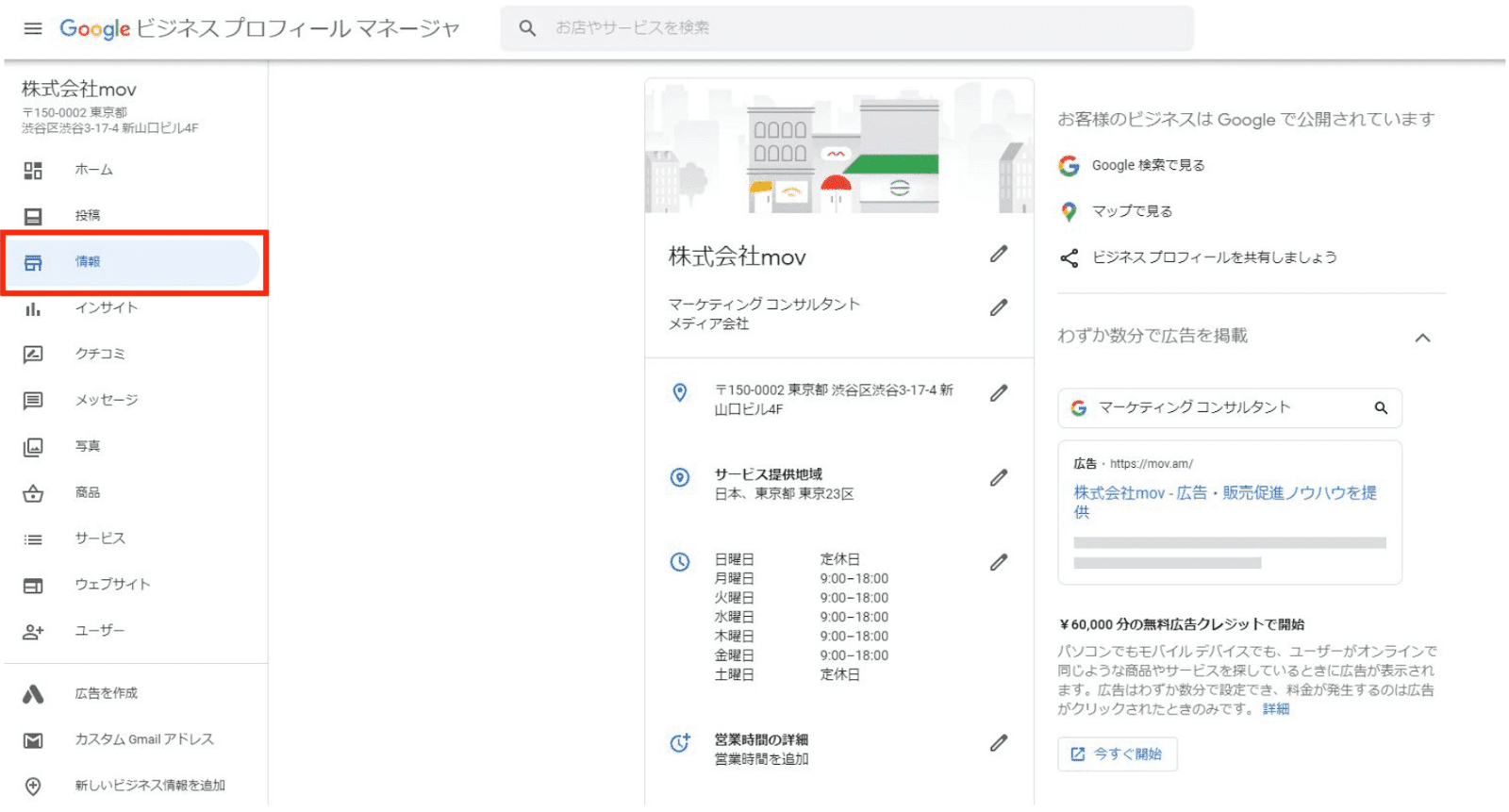
Task: Click the 株式会社mov sidebar business name
Action: coord(79,90)
